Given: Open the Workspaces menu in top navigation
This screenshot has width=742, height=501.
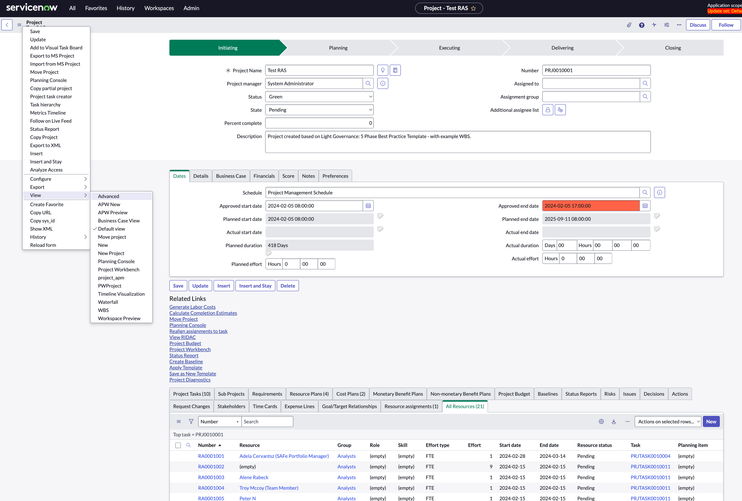Looking at the screenshot, I should pos(159,8).
